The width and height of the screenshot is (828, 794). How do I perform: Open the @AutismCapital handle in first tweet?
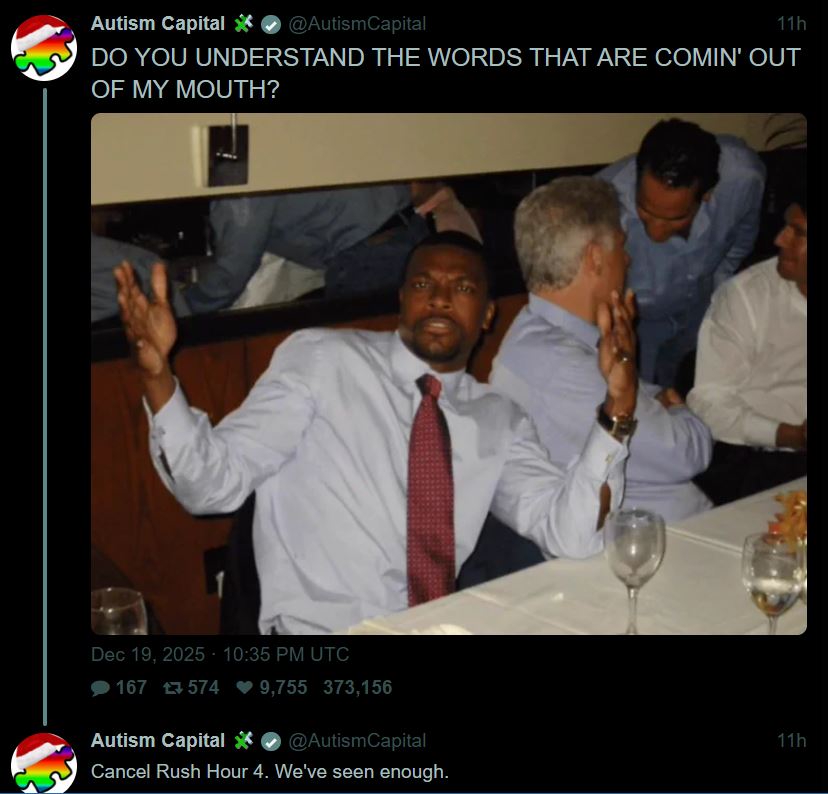[x=357, y=24]
